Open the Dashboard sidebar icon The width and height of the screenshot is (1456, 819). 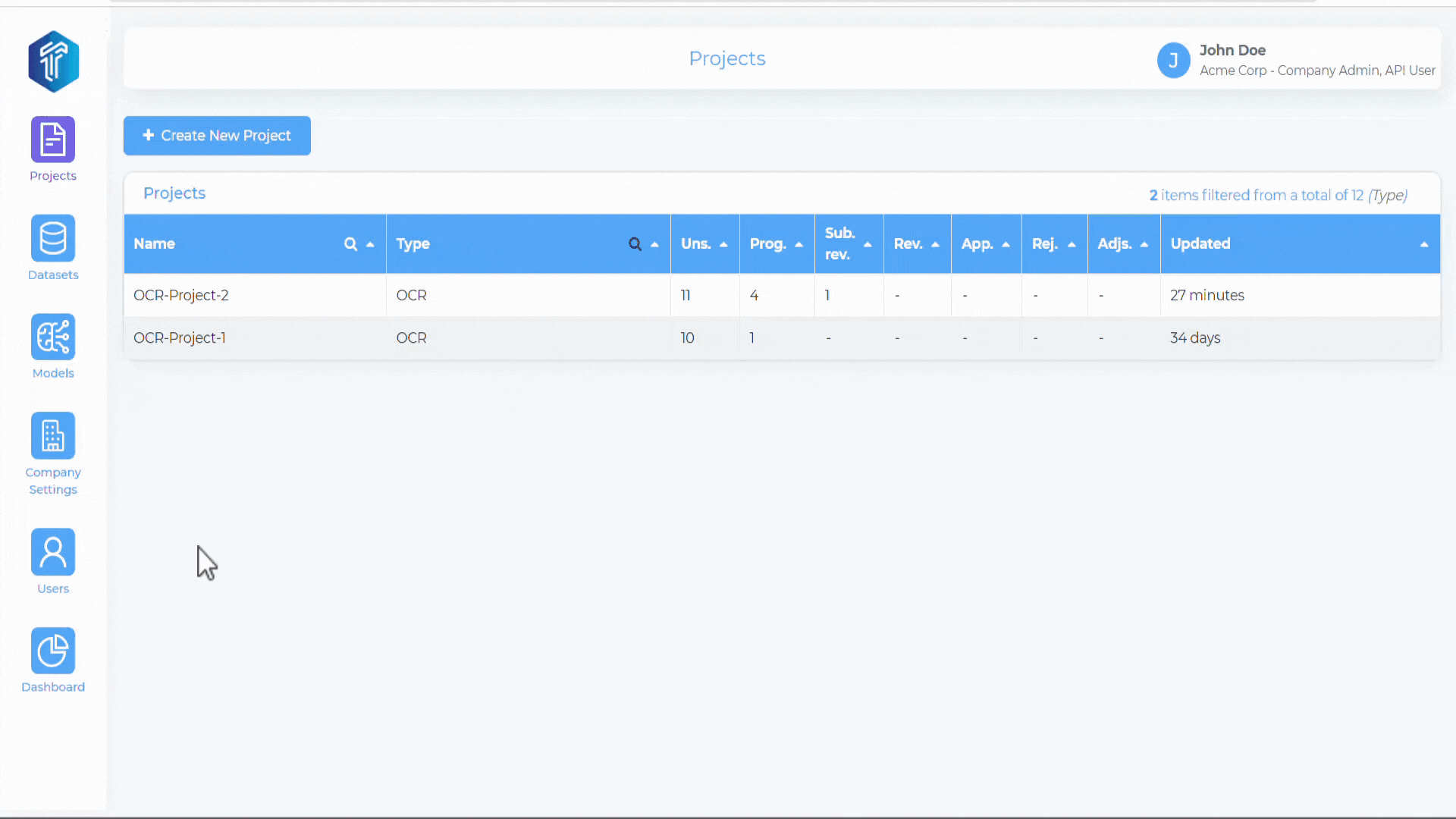(x=53, y=651)
